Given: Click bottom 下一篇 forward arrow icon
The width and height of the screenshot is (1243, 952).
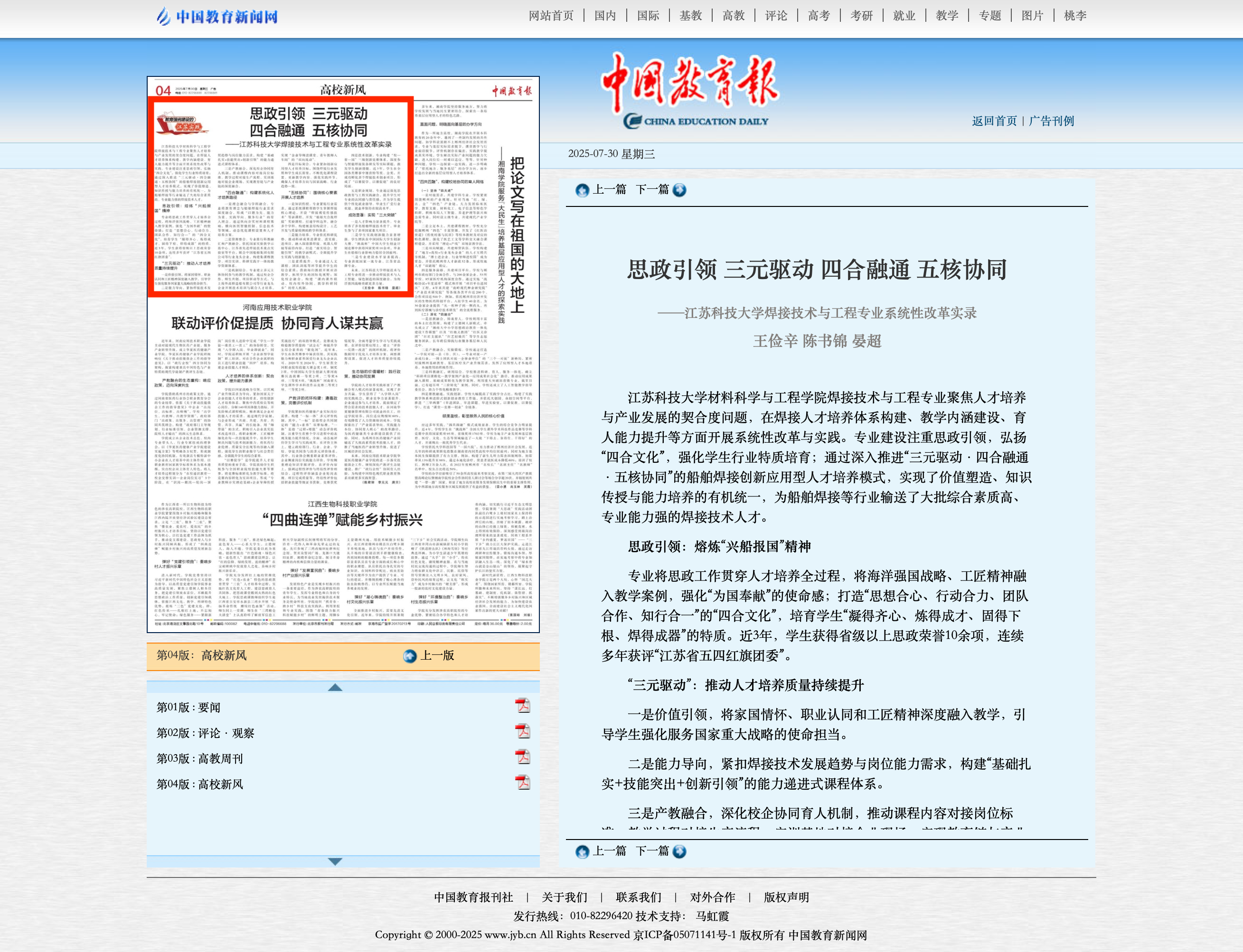Looking at the screenshot, I should (x=679, y=852).
